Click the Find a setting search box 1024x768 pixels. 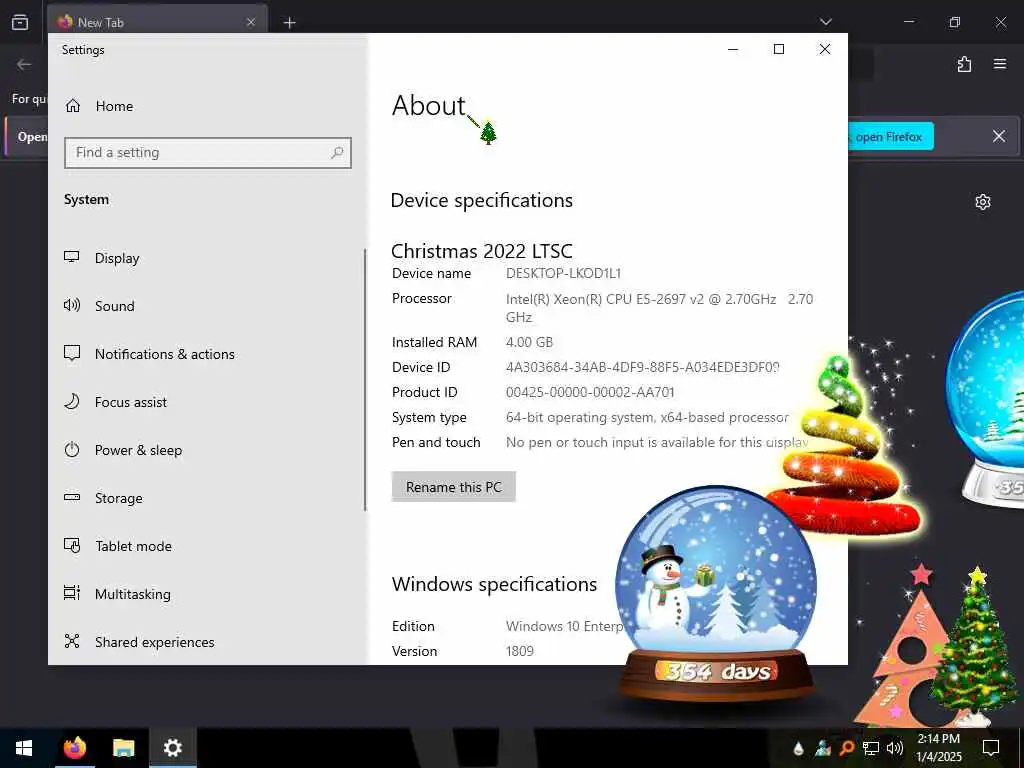[208, 153]
